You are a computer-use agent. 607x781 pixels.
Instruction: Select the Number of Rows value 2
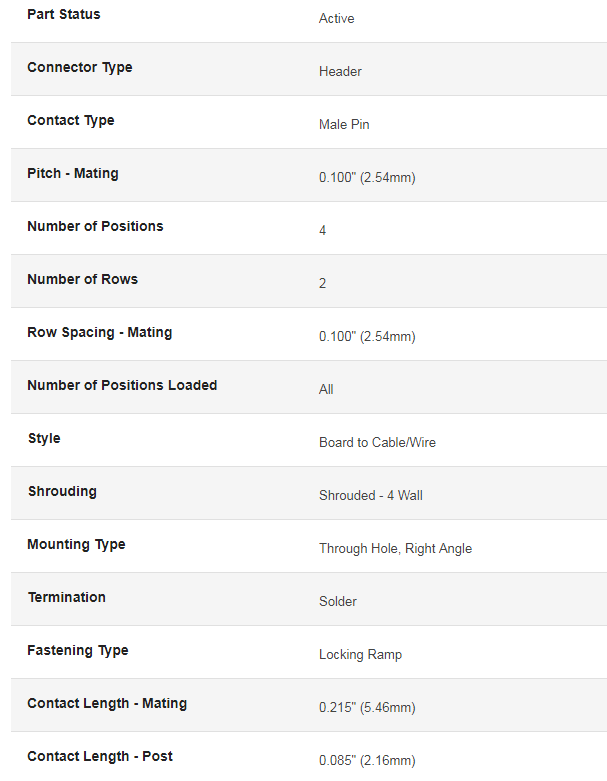(323, 283)
